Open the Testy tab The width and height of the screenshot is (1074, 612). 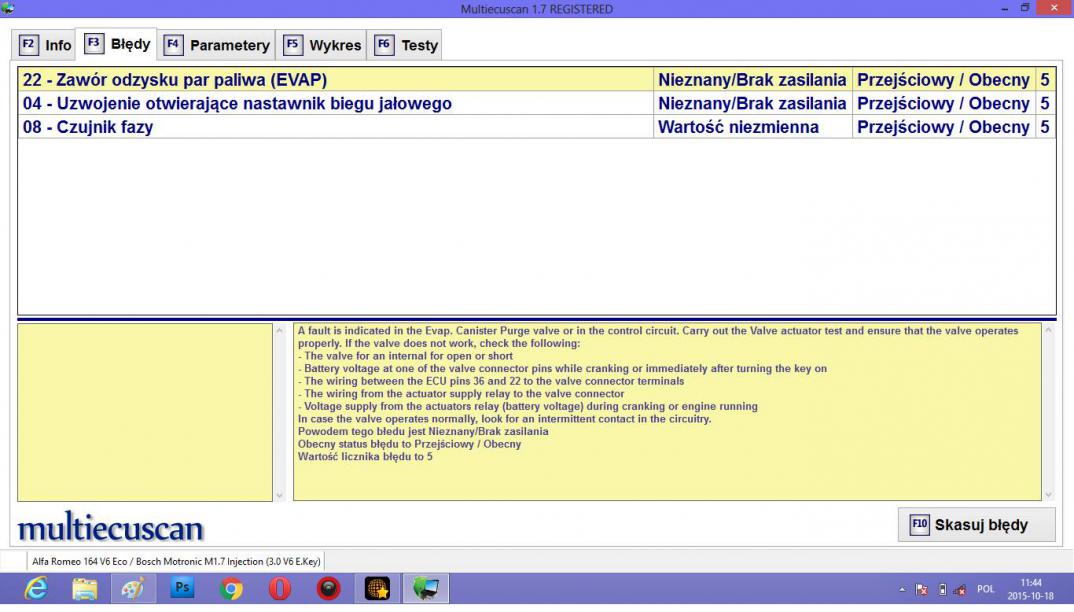click(x=408, y=45)
